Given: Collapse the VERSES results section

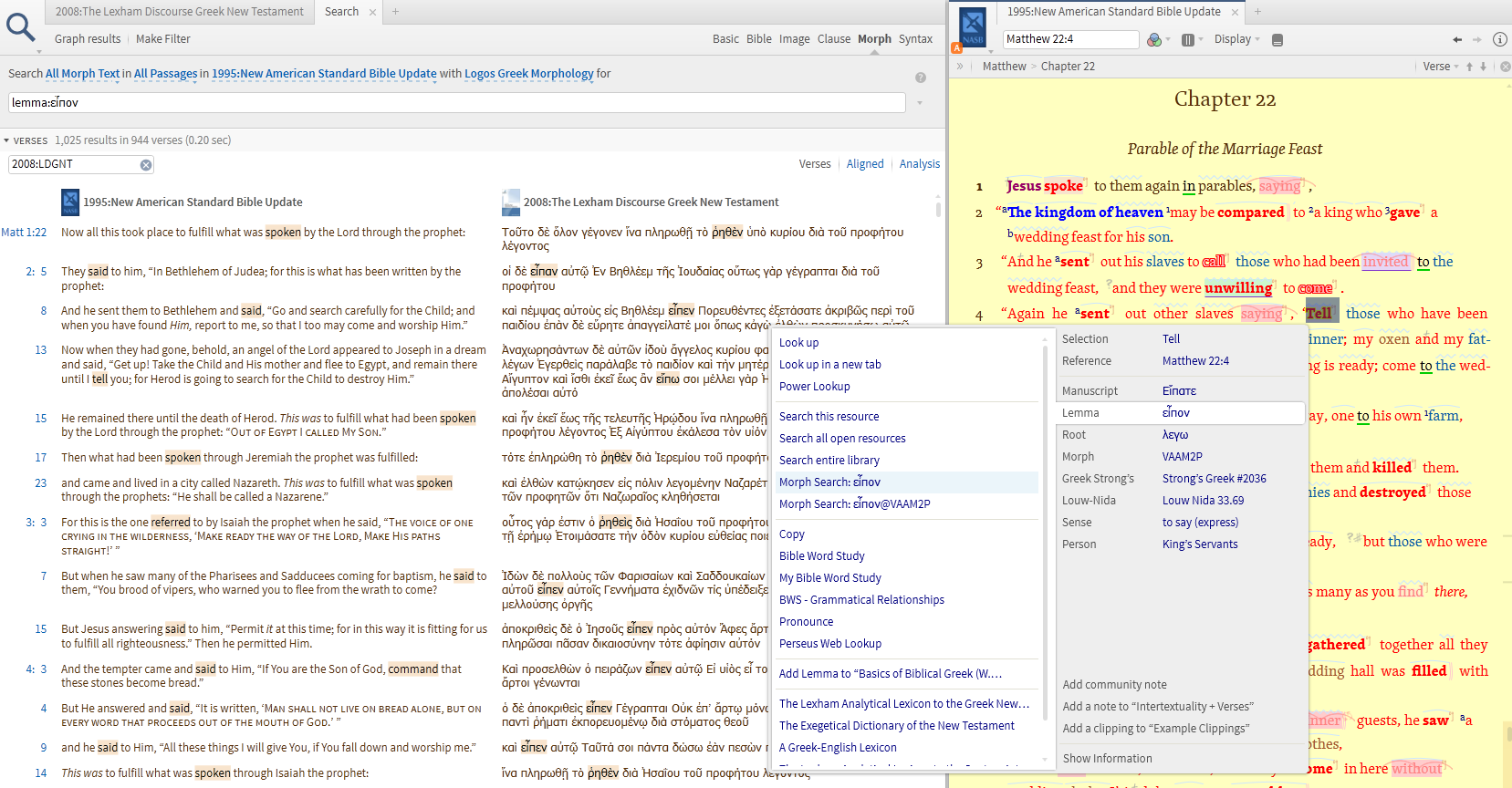Looking at the screenshot, I should [x=6, y=140].
